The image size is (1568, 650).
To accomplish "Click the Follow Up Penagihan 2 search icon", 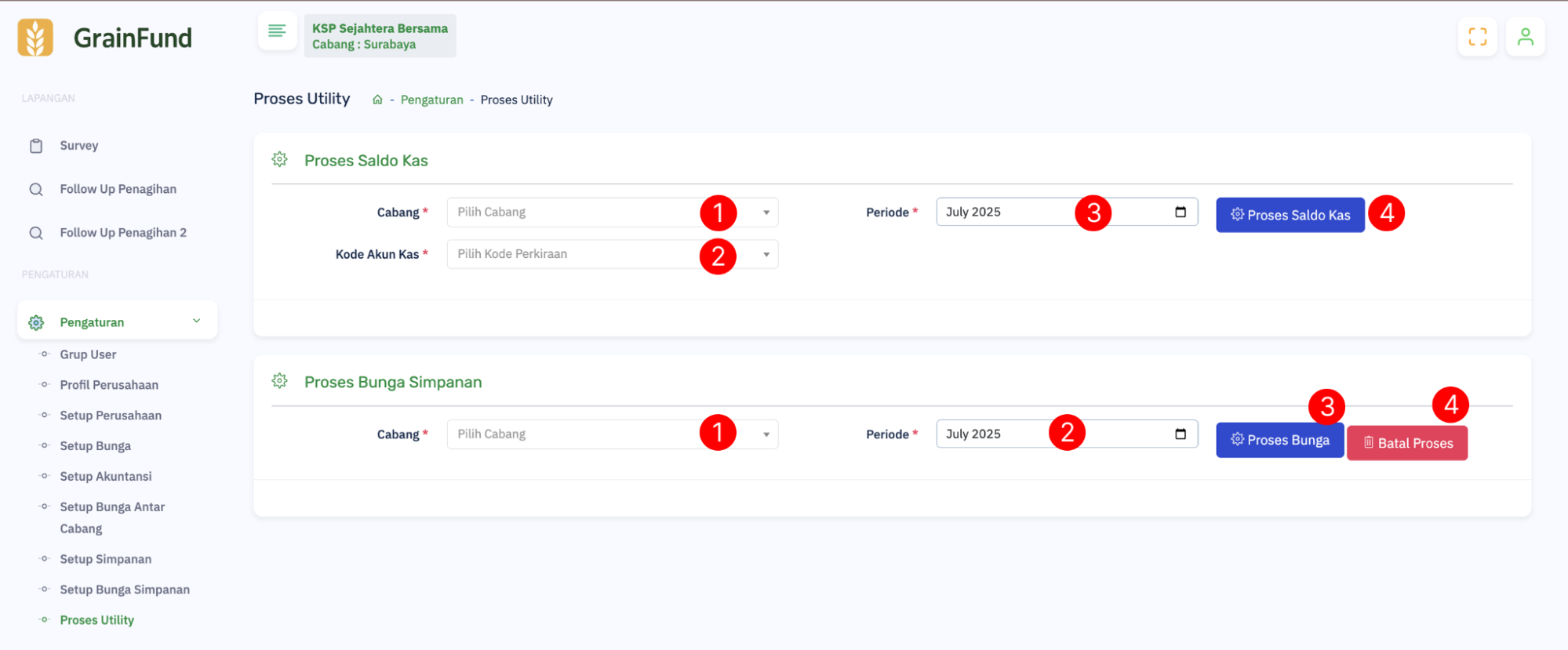I will click(36, 233).
